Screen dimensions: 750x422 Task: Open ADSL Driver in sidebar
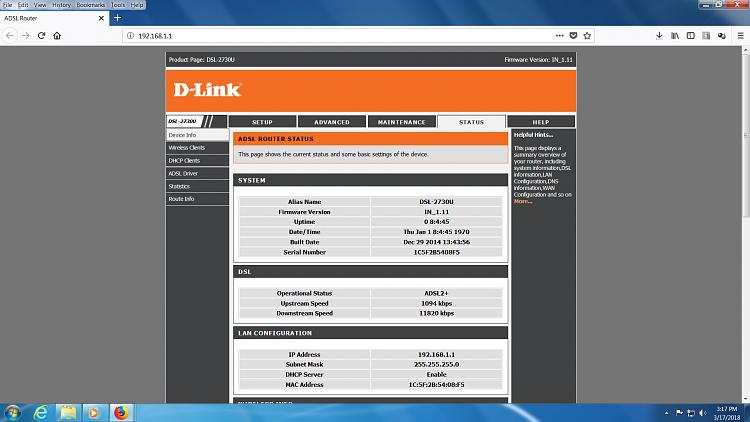(x=197, y=174)
